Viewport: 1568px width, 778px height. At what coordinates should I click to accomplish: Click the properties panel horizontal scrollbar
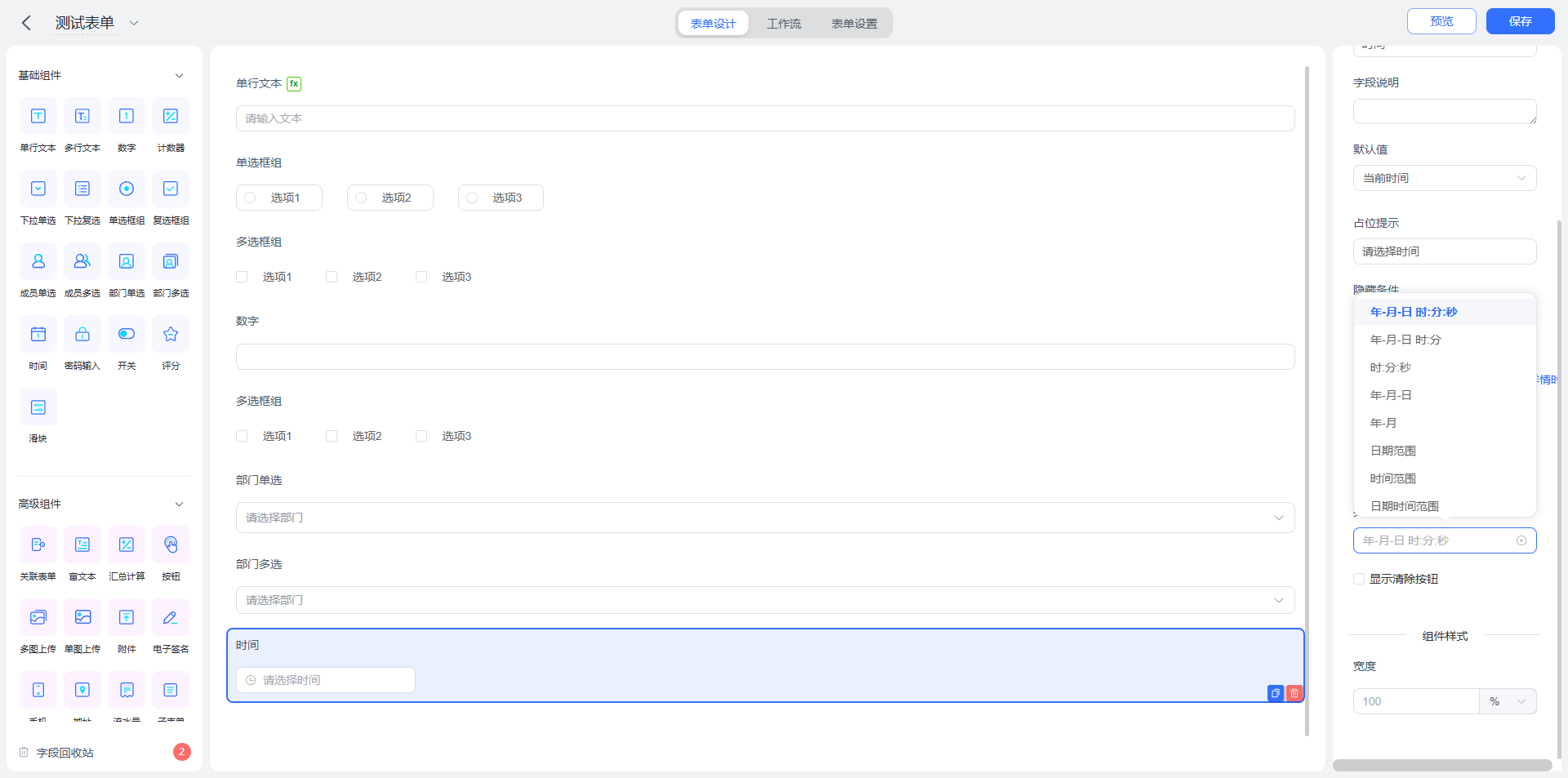1442,766
